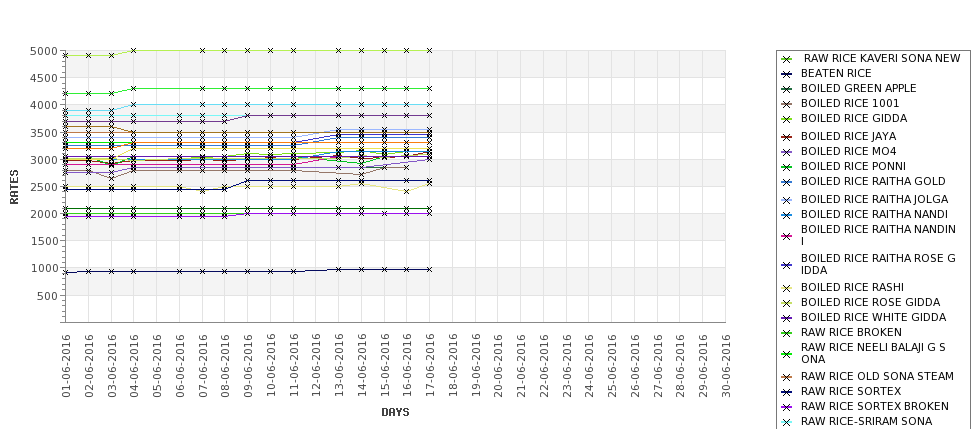975x429 pixels.
Task: Click the topmost line's data point at 01-06-2016
Action: [66, 55]
